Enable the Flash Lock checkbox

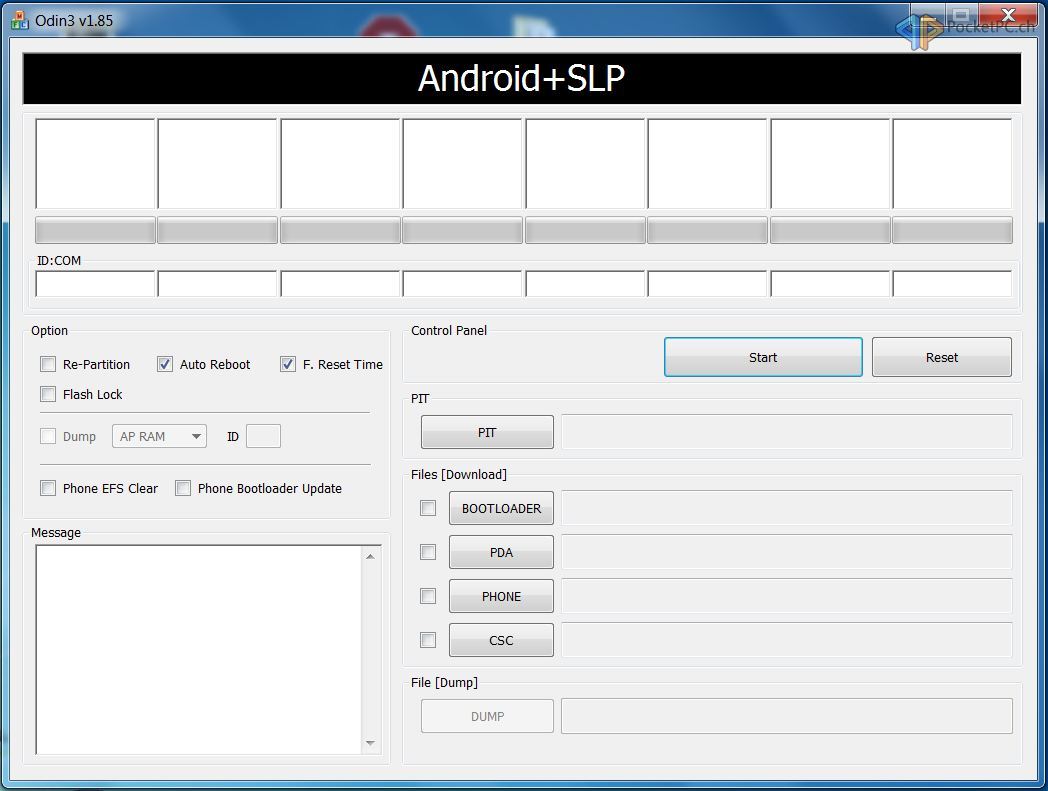click(x=47, y=394)
